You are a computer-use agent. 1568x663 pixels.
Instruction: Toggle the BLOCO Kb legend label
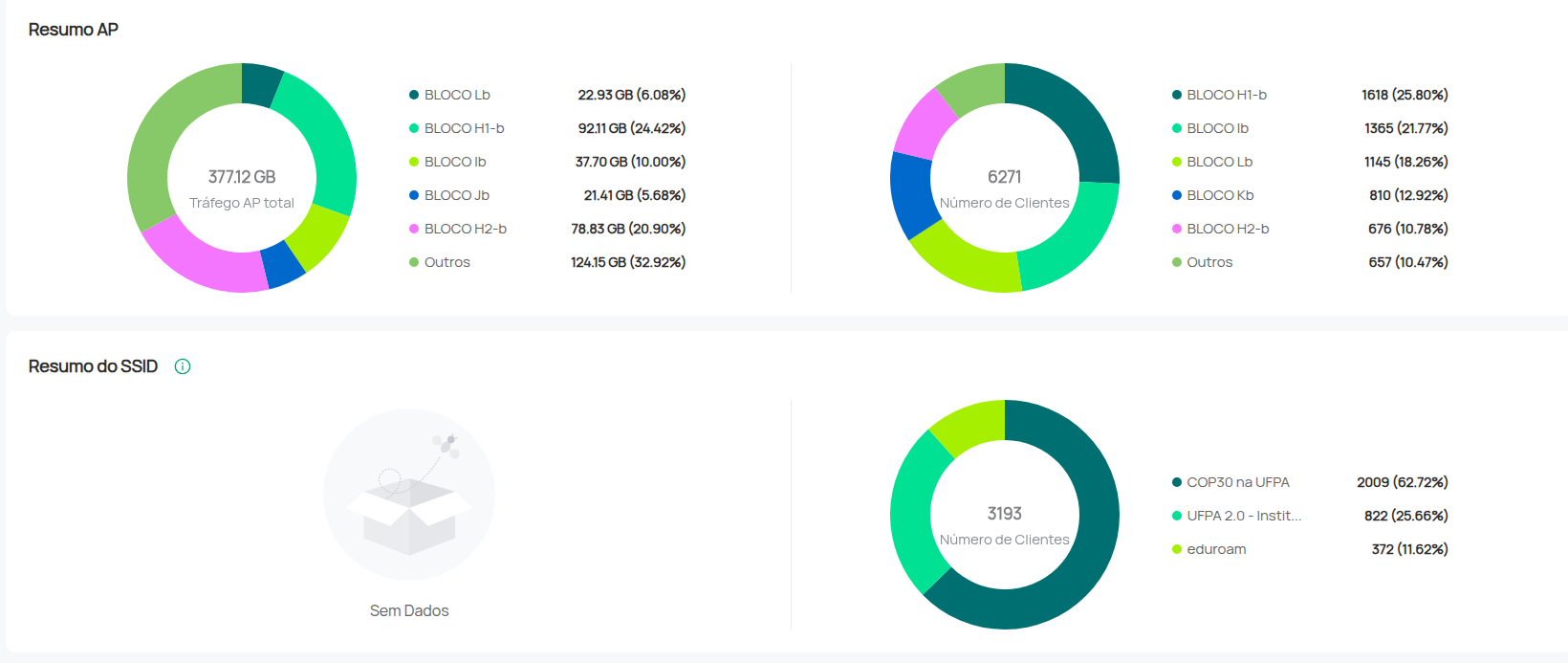pyautogui.click(x=1220, y=195)
